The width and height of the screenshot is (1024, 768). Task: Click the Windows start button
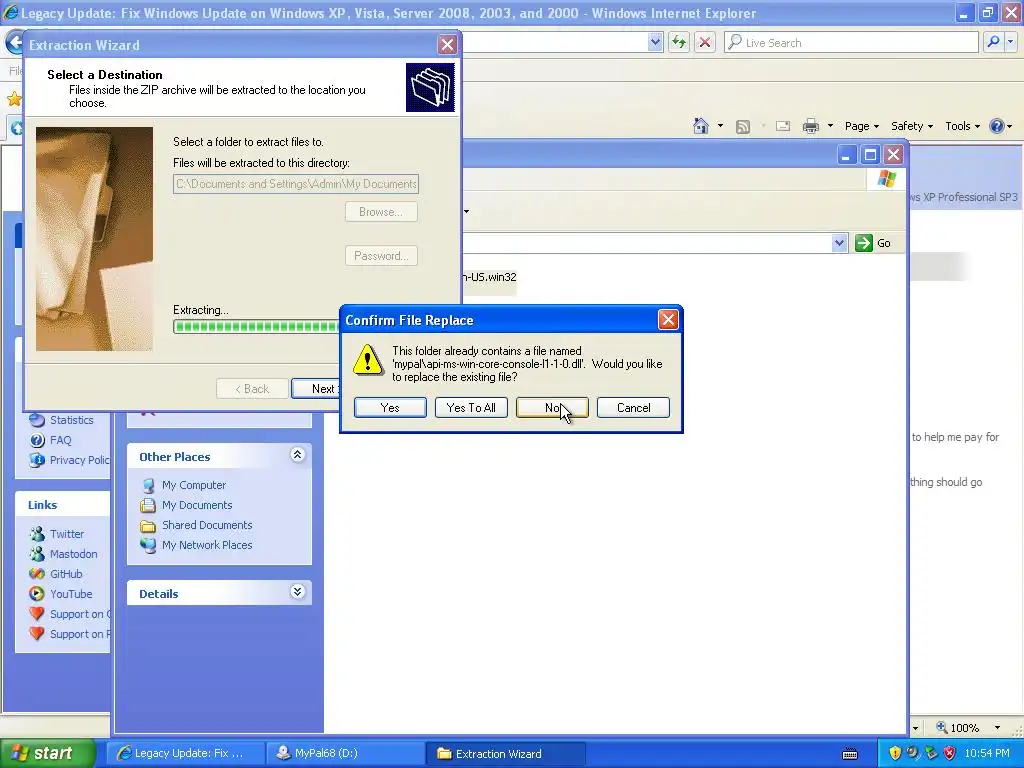[46, 753]
